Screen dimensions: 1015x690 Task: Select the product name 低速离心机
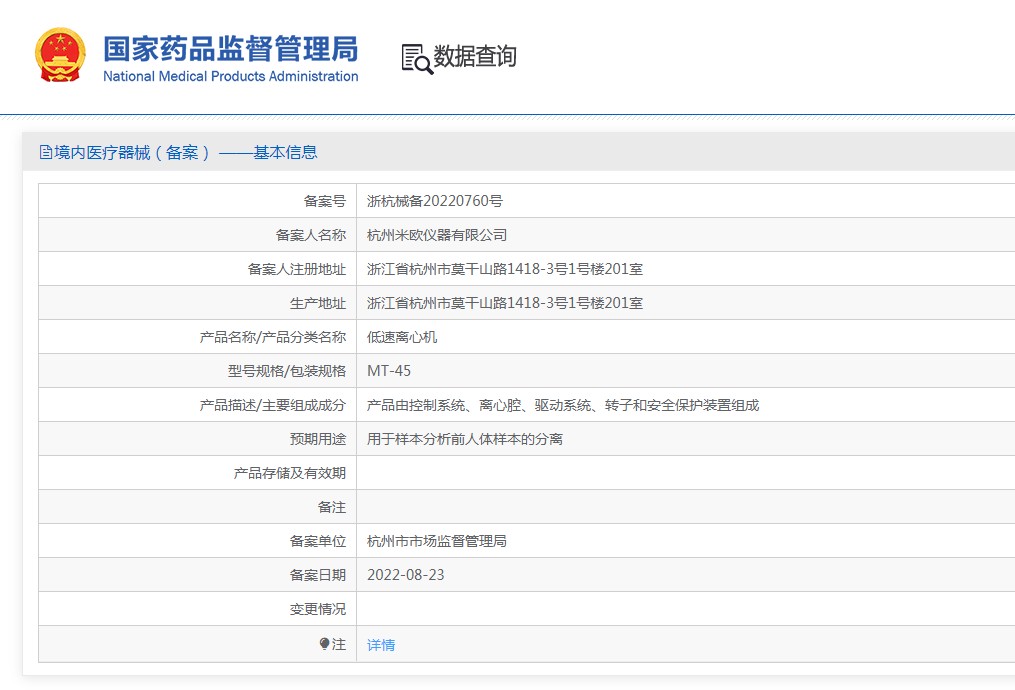[402, 337]
